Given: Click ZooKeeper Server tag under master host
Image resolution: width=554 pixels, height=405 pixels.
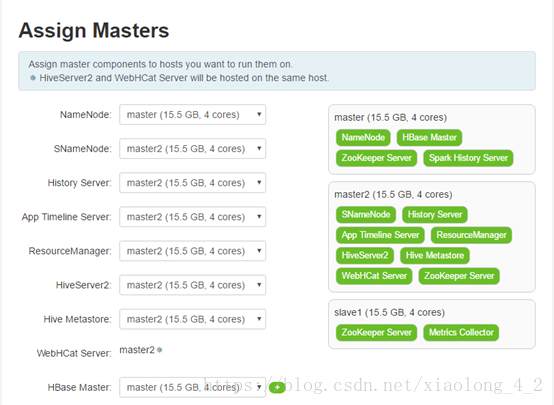Looking at the screenshot, I should tap(377, 158).
